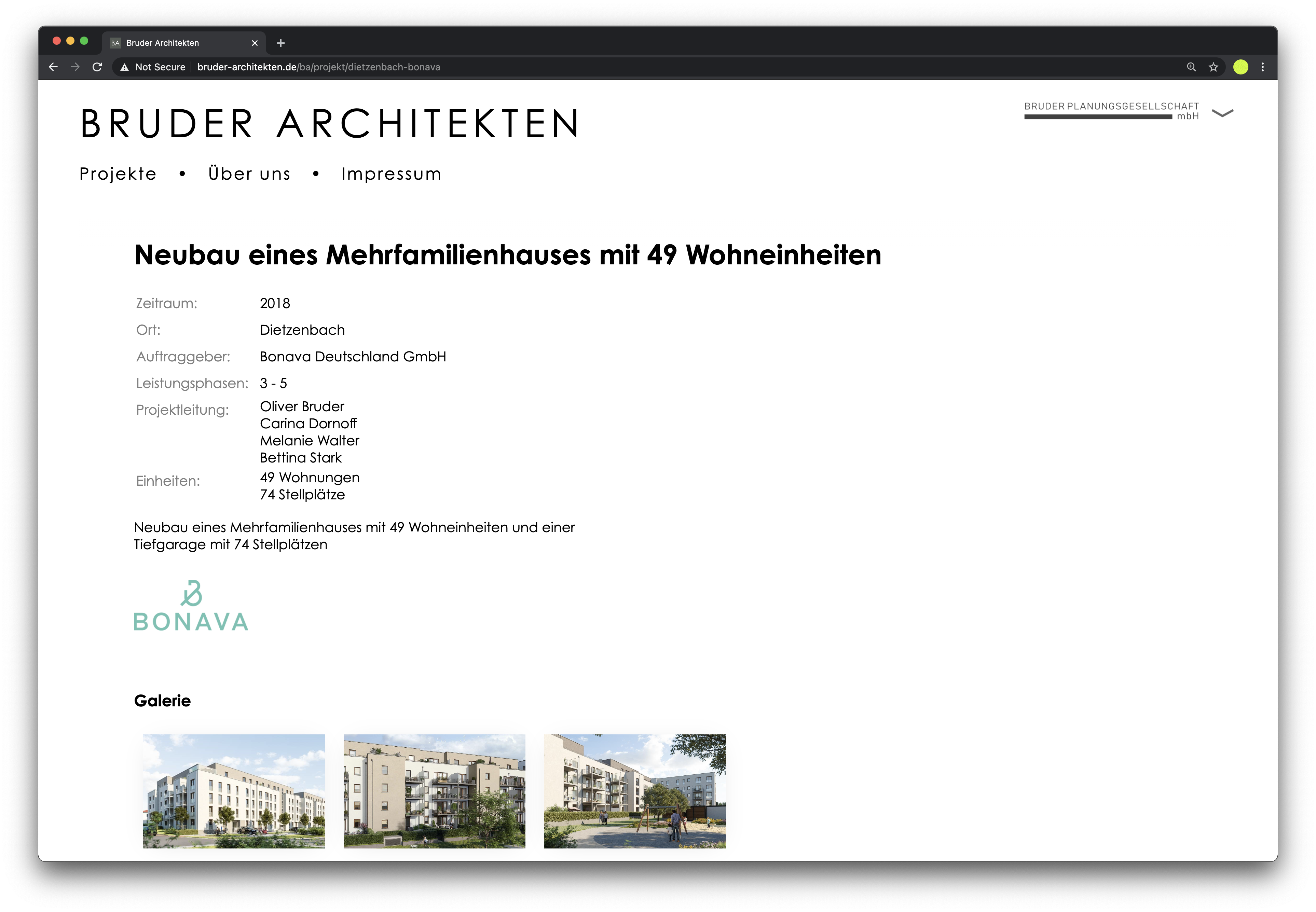Image resolution: width=1316 pixels, height=912 pixels.
Task: Open the Impressum link
Action: pos(391,174)
